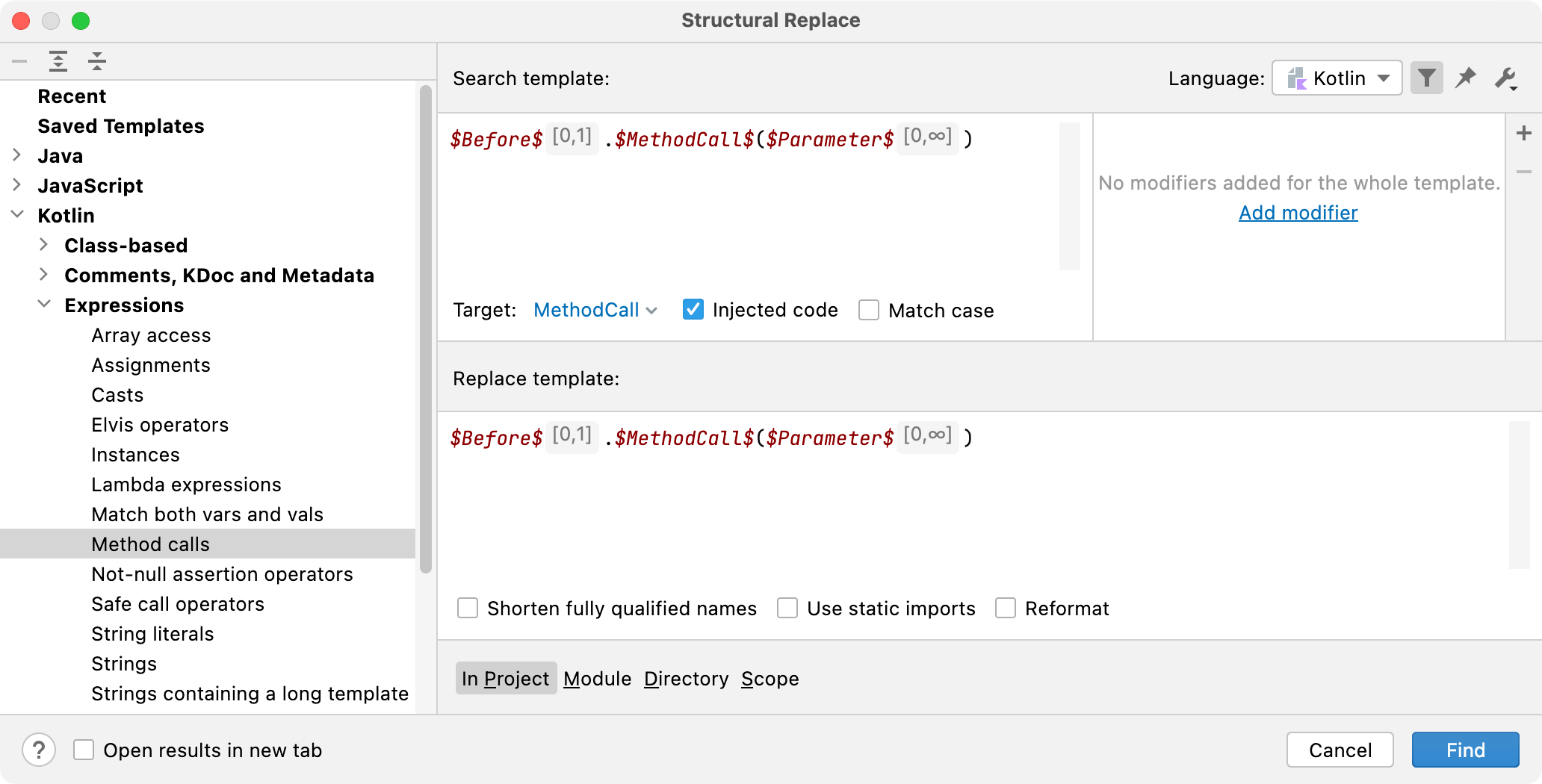
Task: Add a modifier using the plus icon
Action: pos(1524,132)
